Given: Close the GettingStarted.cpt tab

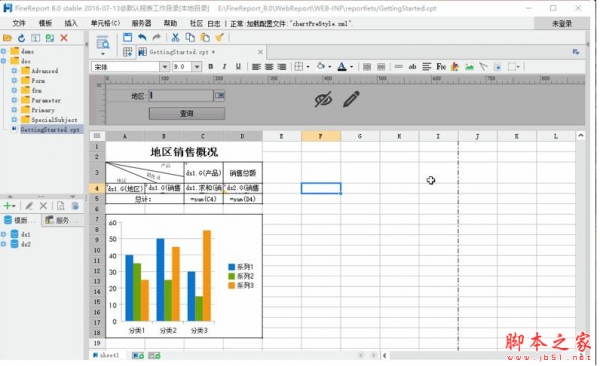Looking at the screenshot, I should (260, 52).
